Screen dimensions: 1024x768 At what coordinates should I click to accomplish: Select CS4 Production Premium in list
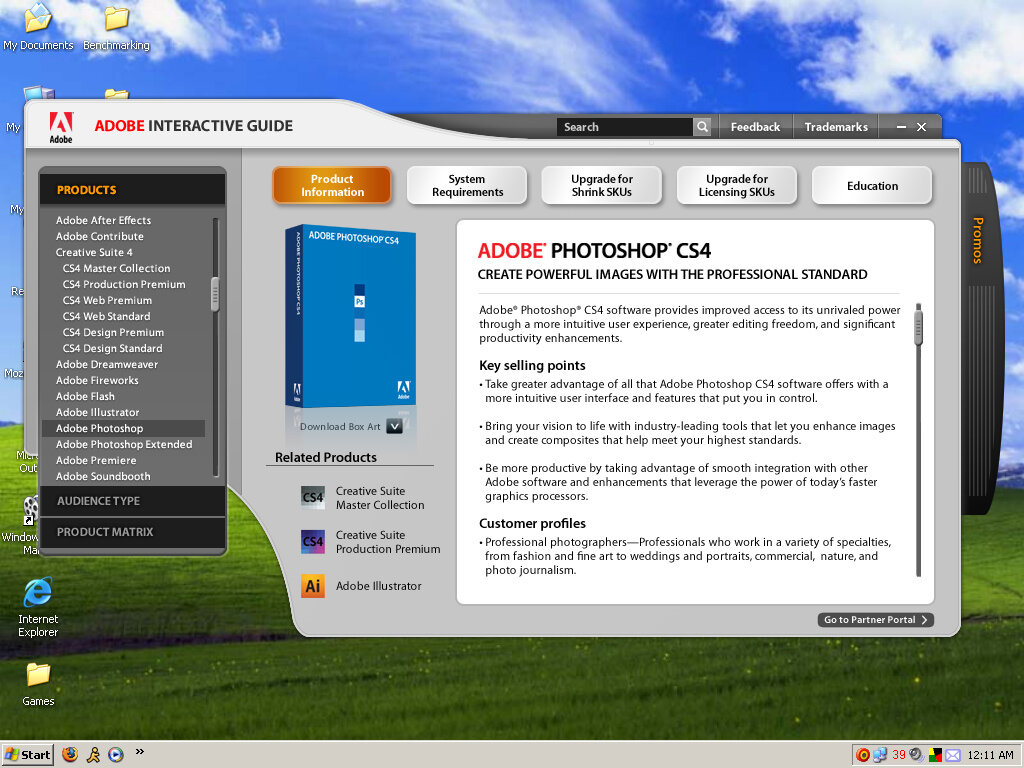click(x=124, y=284)
